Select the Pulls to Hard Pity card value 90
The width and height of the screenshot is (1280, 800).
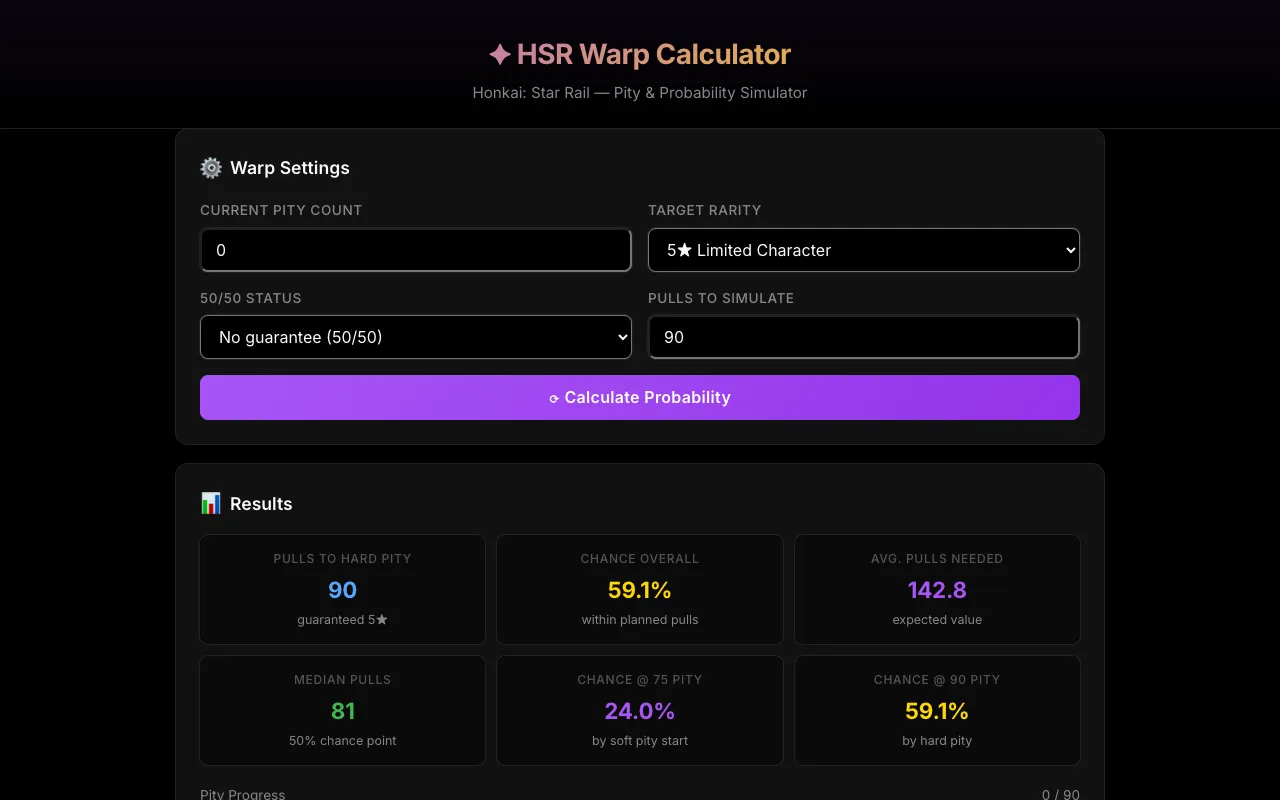[342, 590]
